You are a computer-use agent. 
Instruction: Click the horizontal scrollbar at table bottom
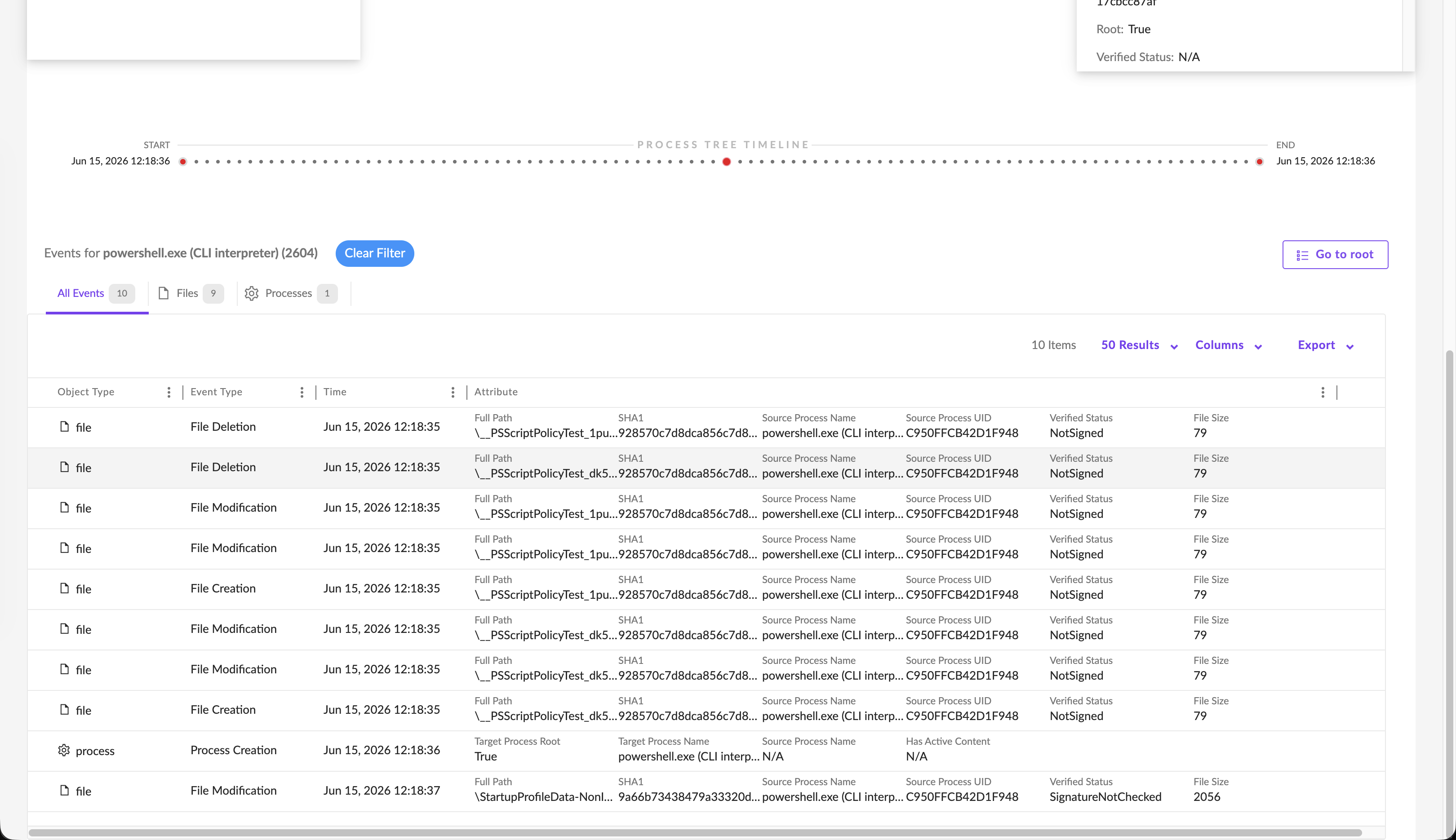(x=695, y=832)
